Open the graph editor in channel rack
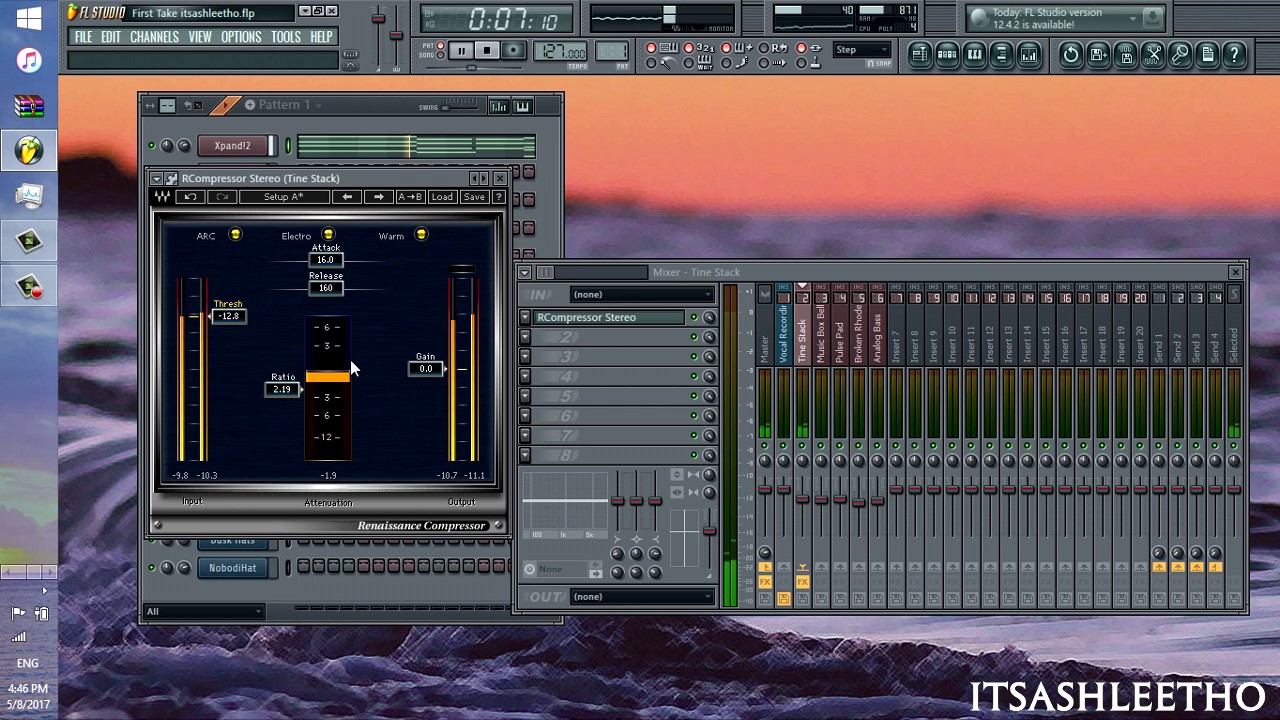The image size is (1280, 720). coord(498,106)
